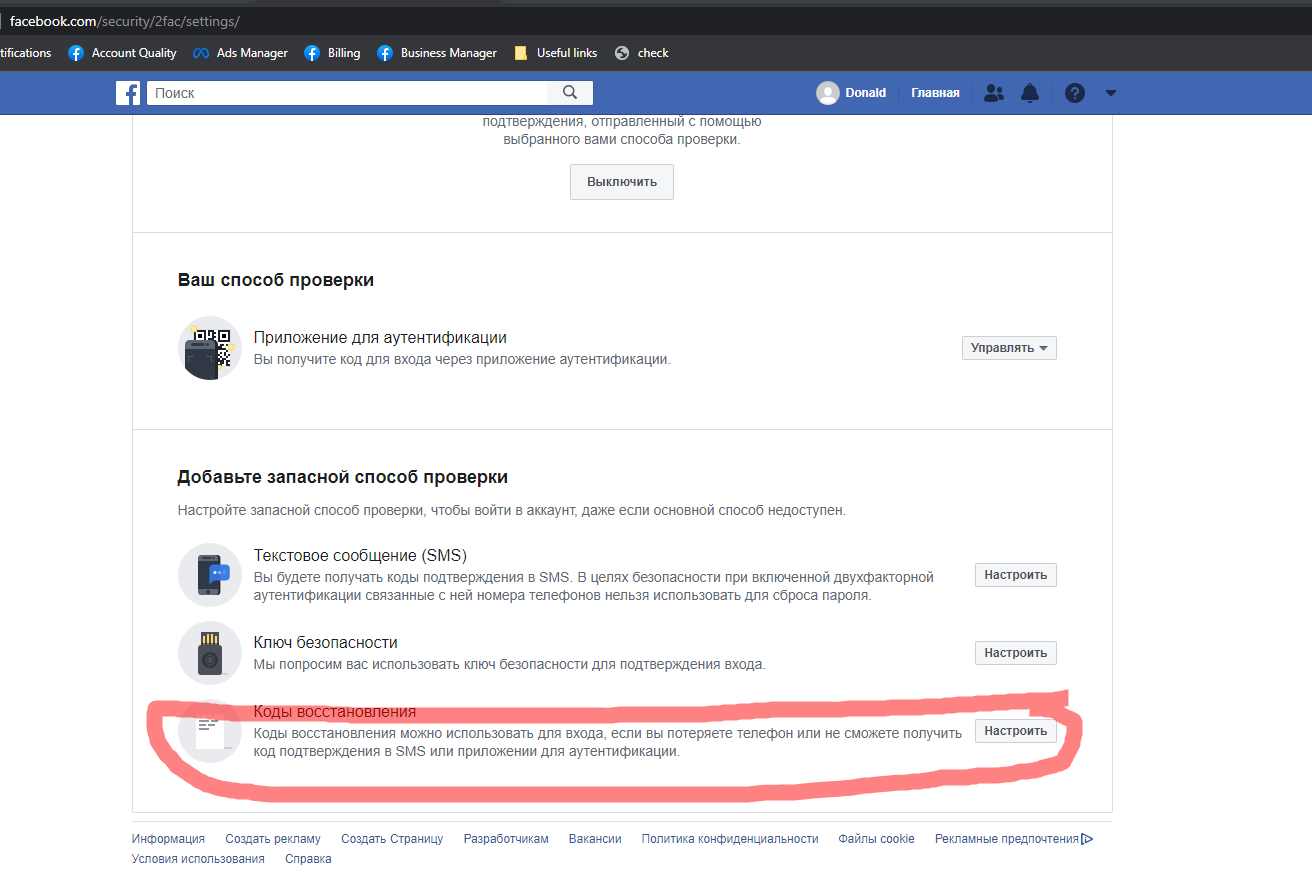Open the Разработчикам footer link
Viewport: 1312px width, 888px height.
click(506, 839)
